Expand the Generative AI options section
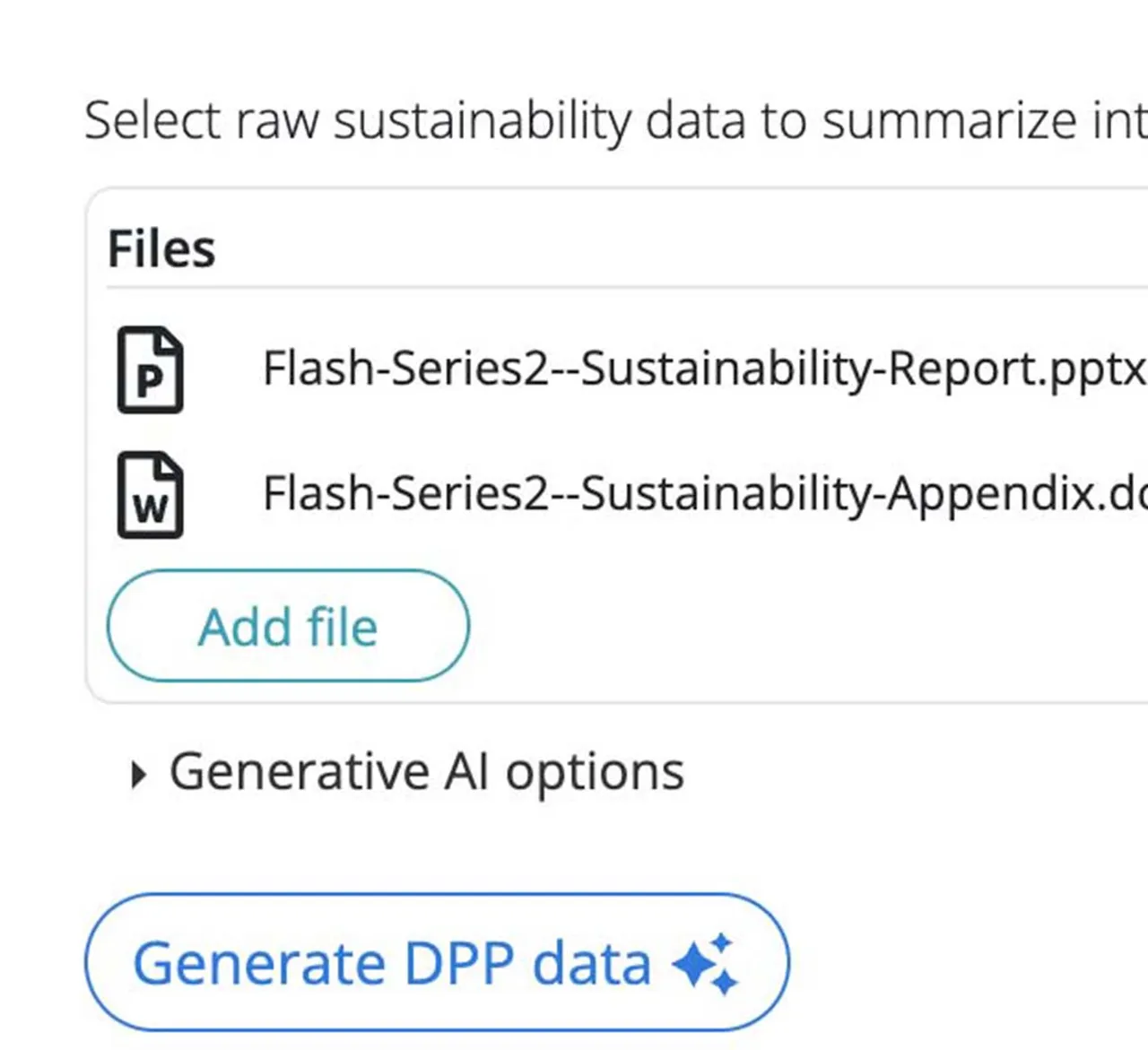Screen dimensions: 1148x1050 coord(426,771)
